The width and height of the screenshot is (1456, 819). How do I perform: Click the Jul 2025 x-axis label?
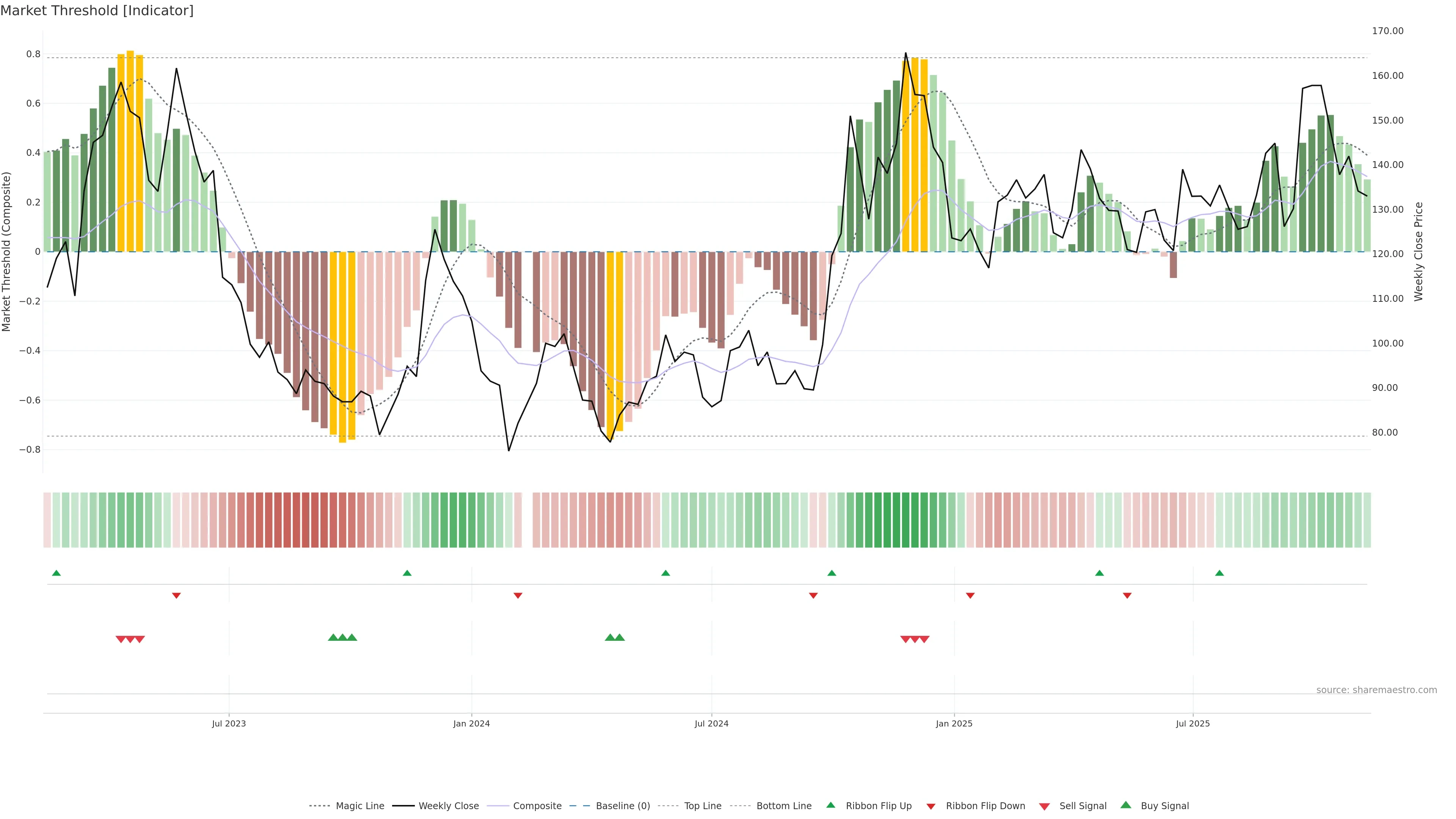tap(1192, 723)
